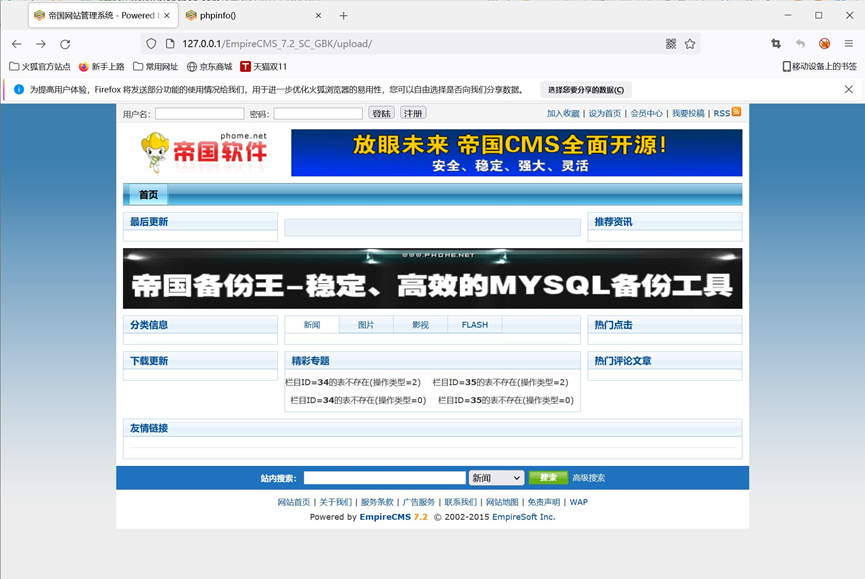The width and height of the screenshot is (865, 579).
Task: Open the 新手上路 bookmark
Action: click(102, 67)
